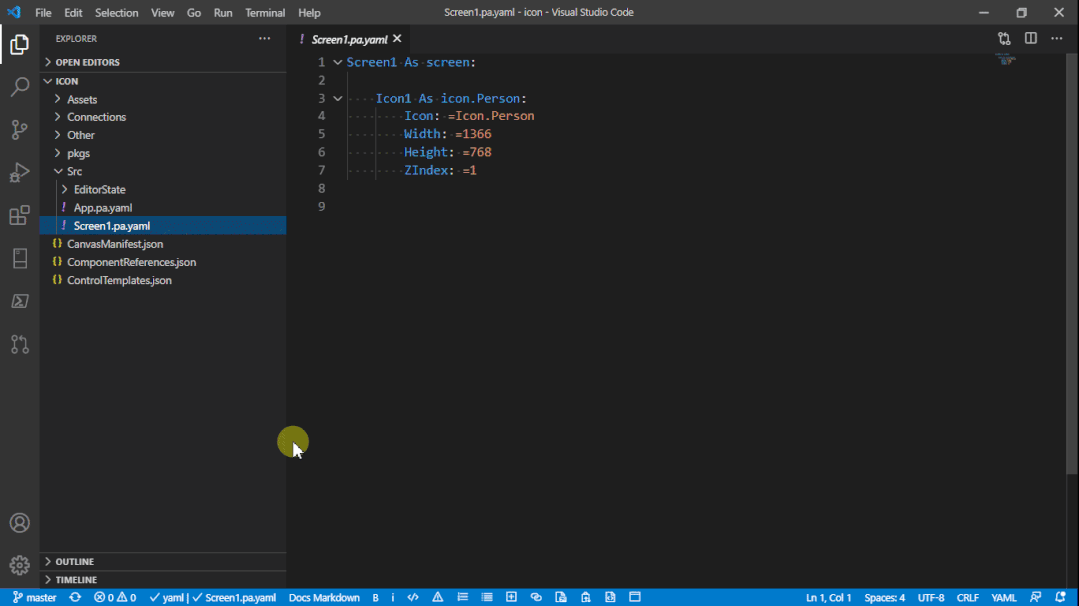Expand the Timeline section

pyautogui.click(x=76, y=580)
